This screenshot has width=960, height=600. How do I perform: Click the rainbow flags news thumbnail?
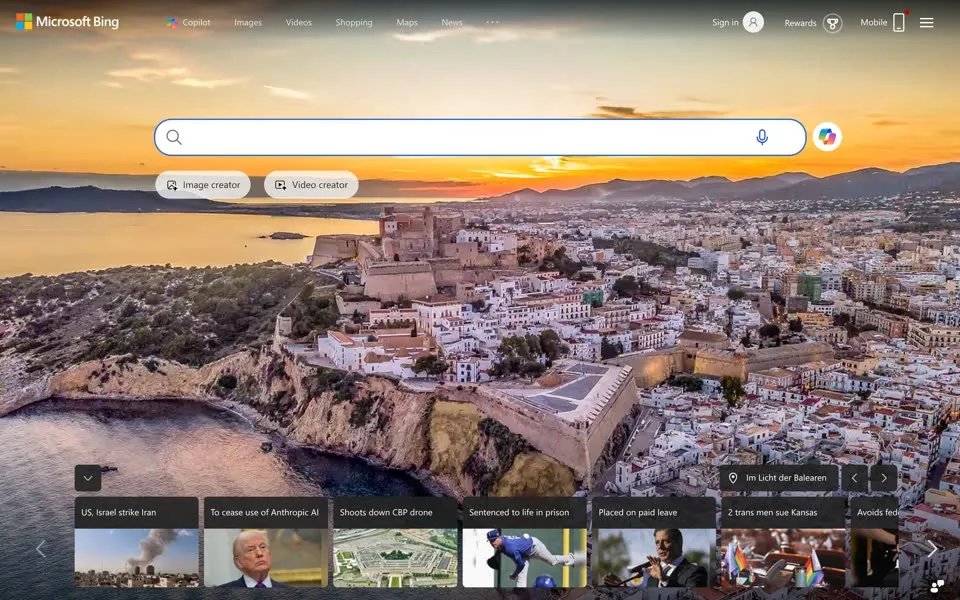[x=783, y=558]
